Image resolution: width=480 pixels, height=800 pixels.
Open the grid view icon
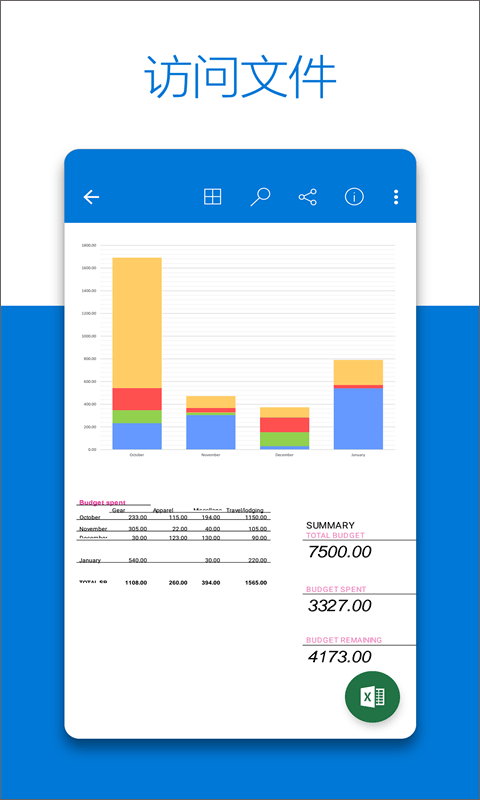click(213, 197)
